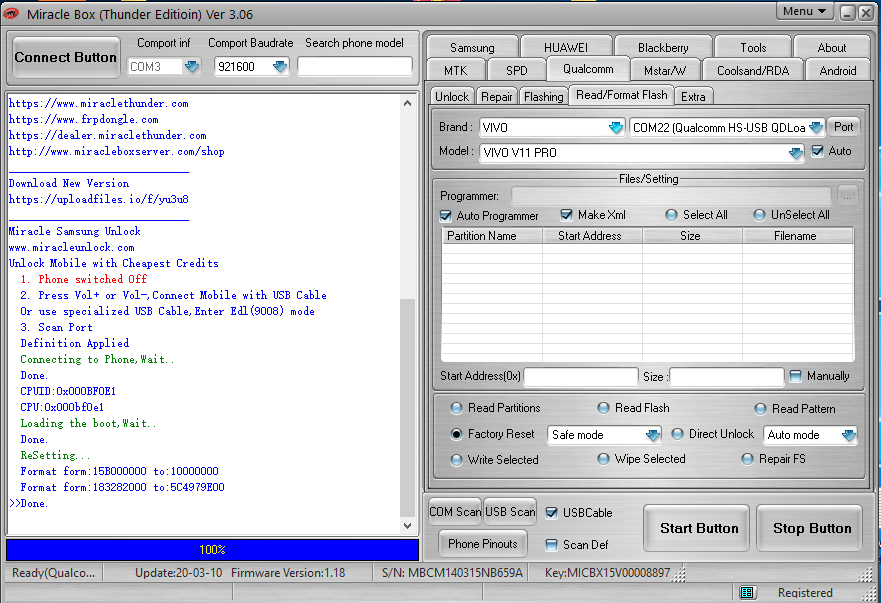Image resolution: width=881 pixels, height=603 pixels.
Task: Open the Extra sub-tab
Action: coord(693,97)
